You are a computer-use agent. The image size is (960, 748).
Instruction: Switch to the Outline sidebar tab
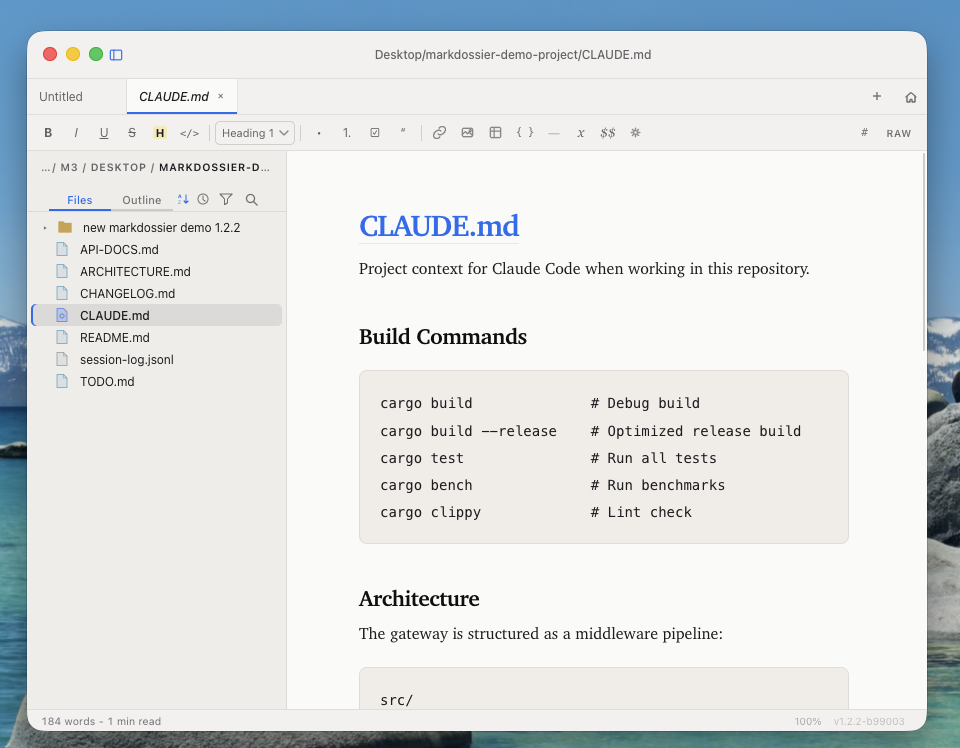coord(141,200)
